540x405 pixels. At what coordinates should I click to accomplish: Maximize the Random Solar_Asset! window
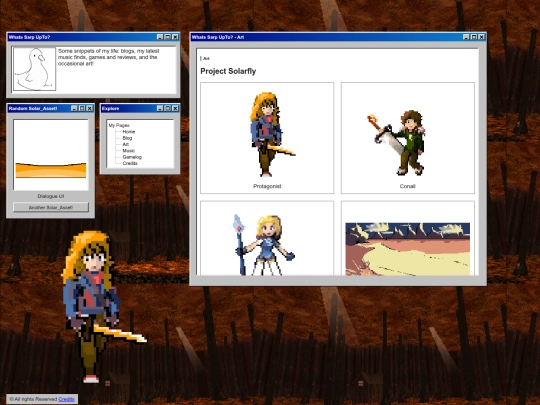pos(82,108)
